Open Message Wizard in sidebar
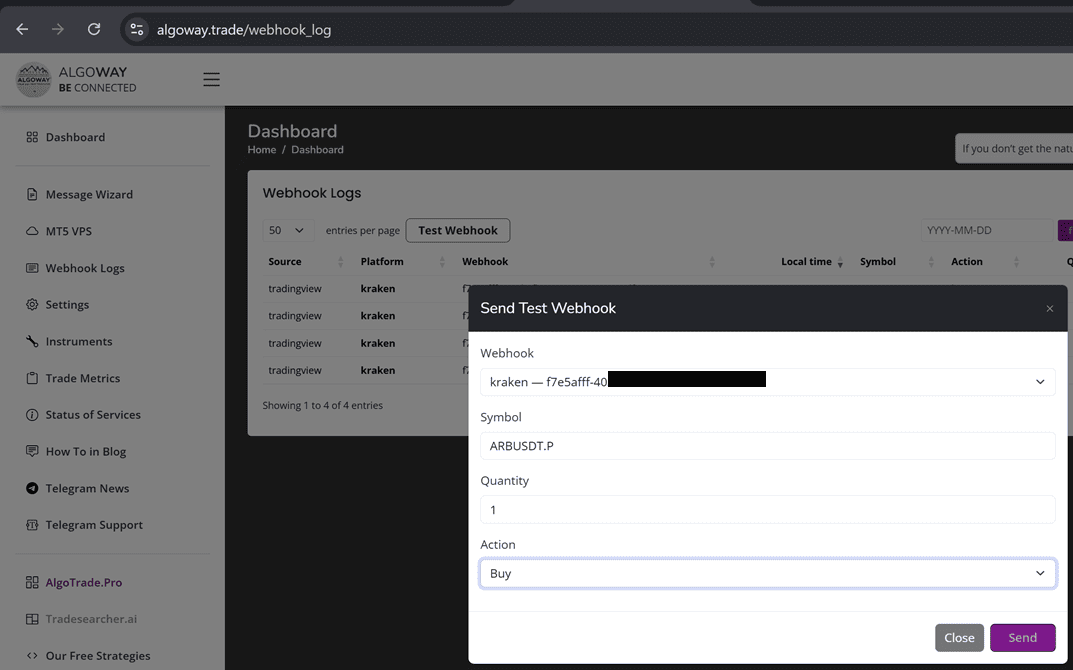 pos(89,194)
